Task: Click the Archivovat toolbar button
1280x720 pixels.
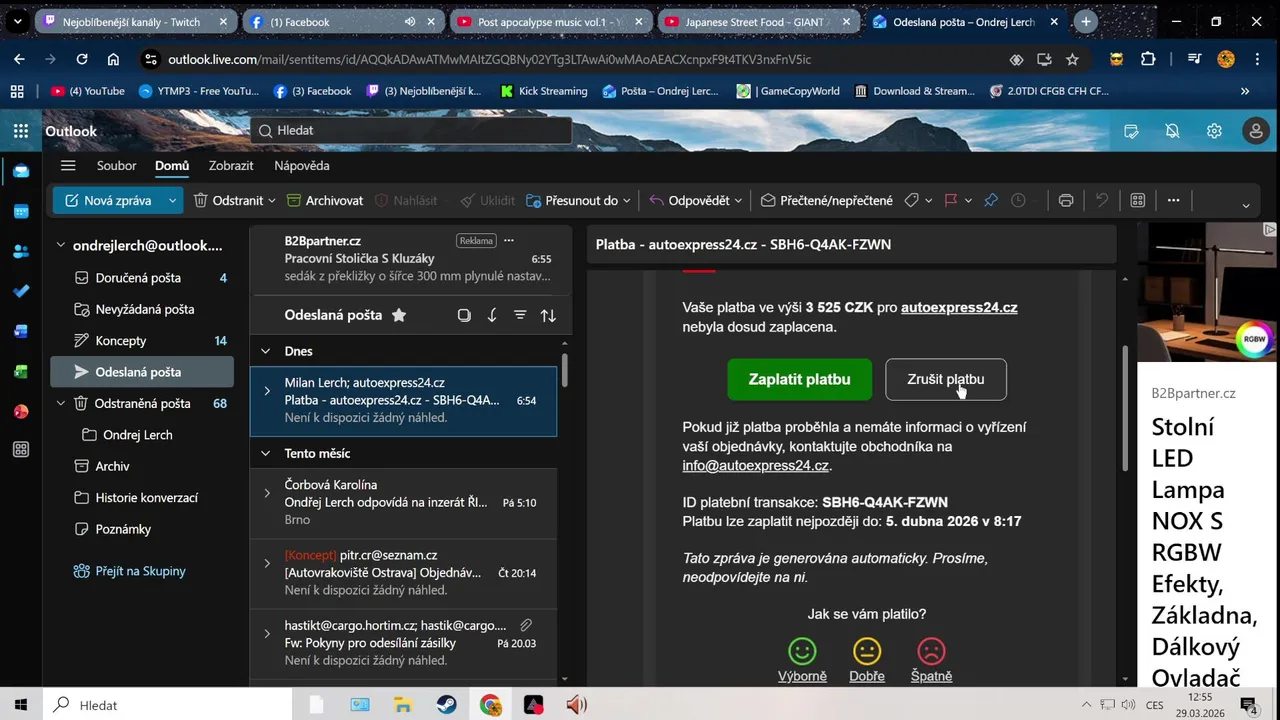Action: pyautogui.click(x=325, y=201)
